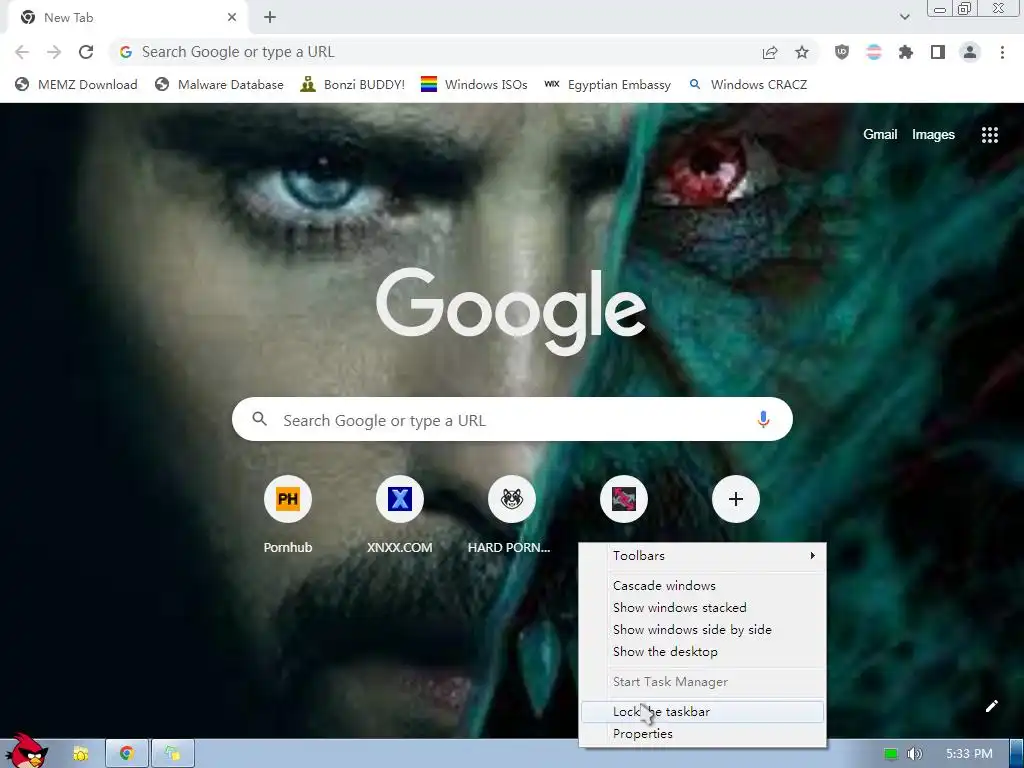Screen dimensions: 1024x768
Task: Open the MEMZ Download bookmark
Action: click(x=76, y=85)
